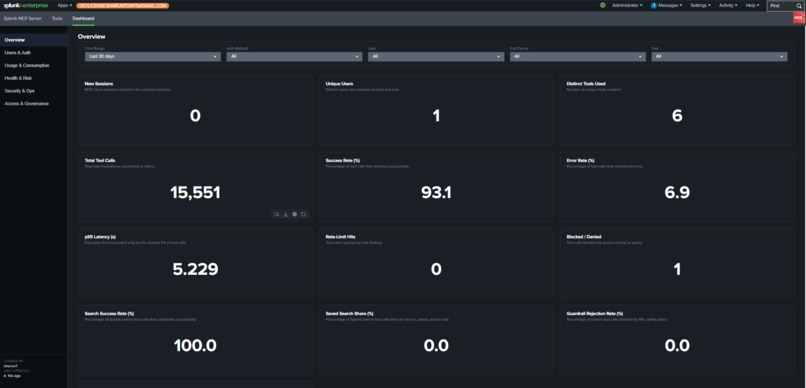The width and height of the screenshot is (806, 388).
Task: Open the green health status check icon
Action: coord(602,5)
